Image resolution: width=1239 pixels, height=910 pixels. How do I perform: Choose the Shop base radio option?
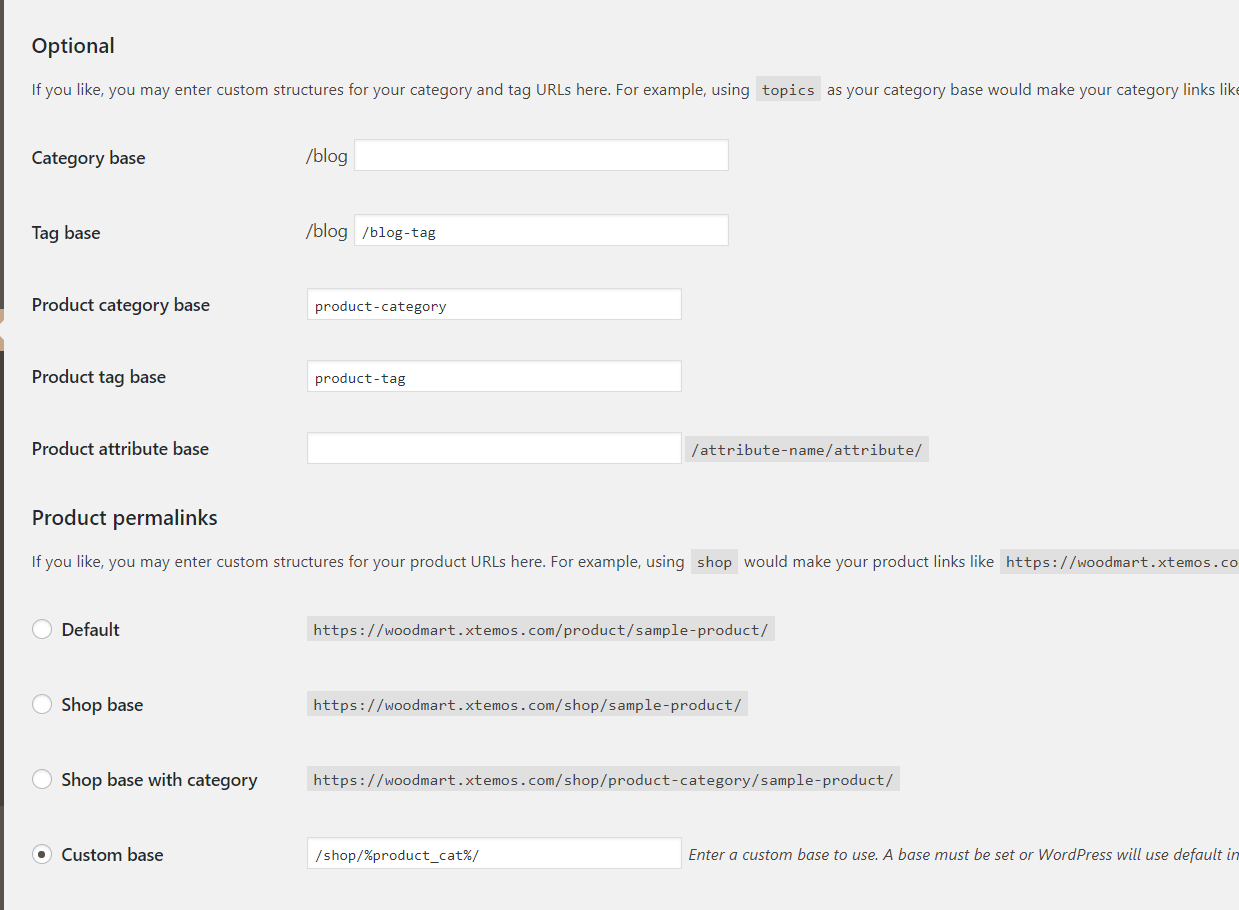point(42,704)
